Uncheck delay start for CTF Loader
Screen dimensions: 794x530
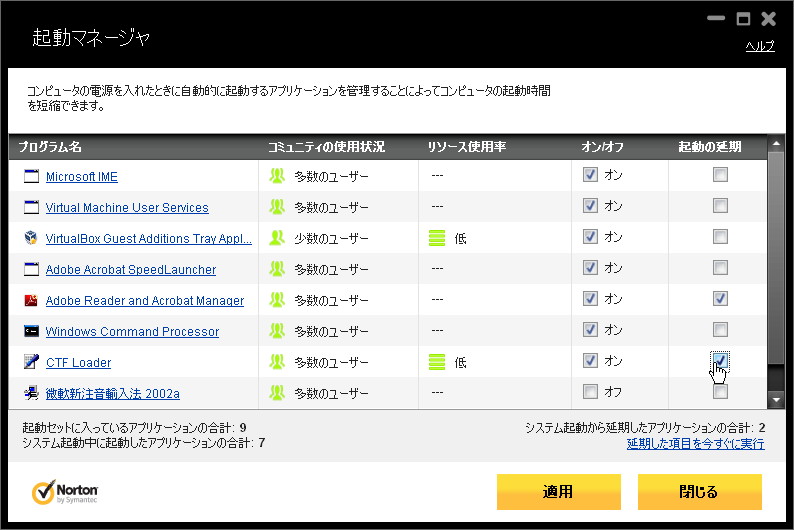pos(720,360)
